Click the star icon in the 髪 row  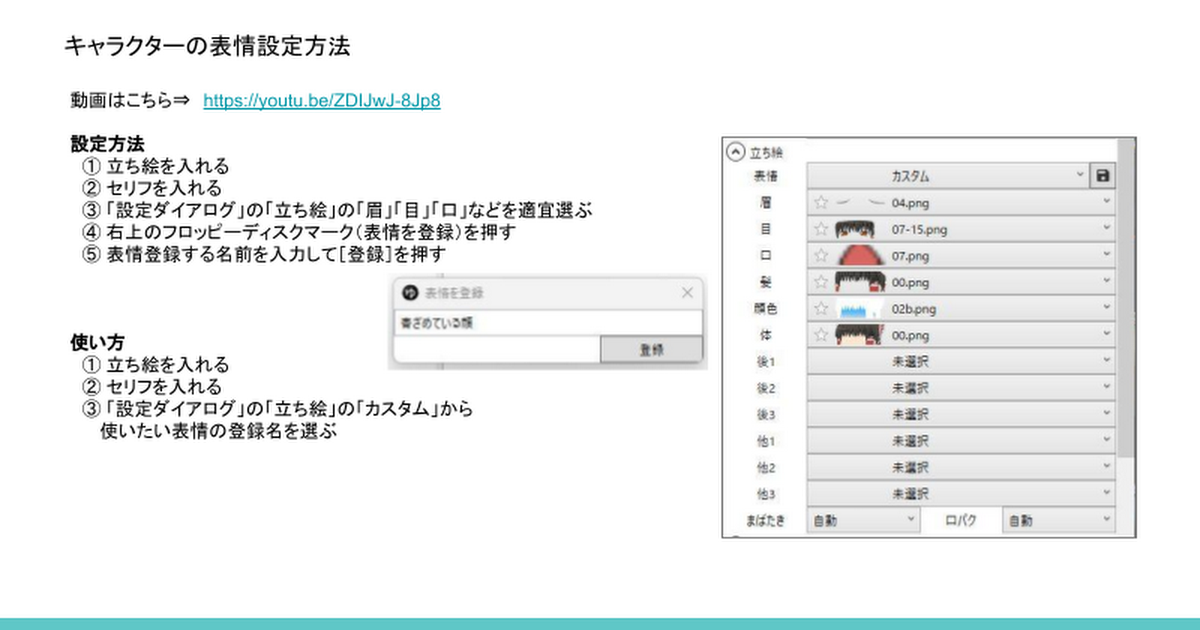tap(821, 282)
